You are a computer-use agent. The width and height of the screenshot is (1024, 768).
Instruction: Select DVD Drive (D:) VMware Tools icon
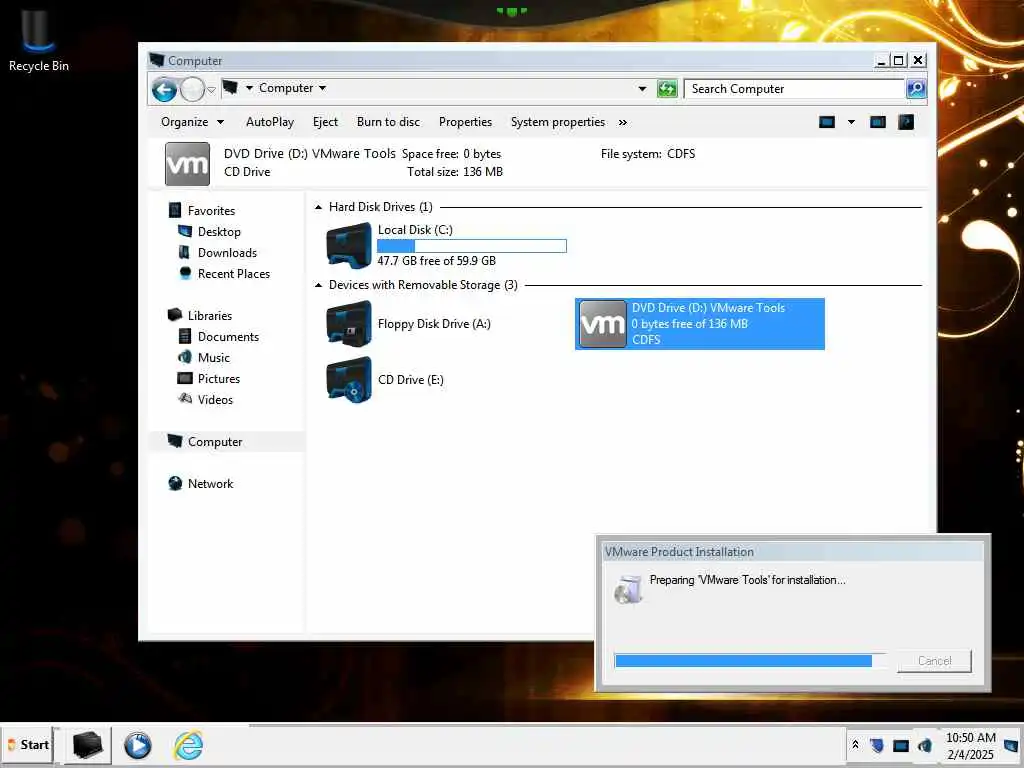click(602, 324)
